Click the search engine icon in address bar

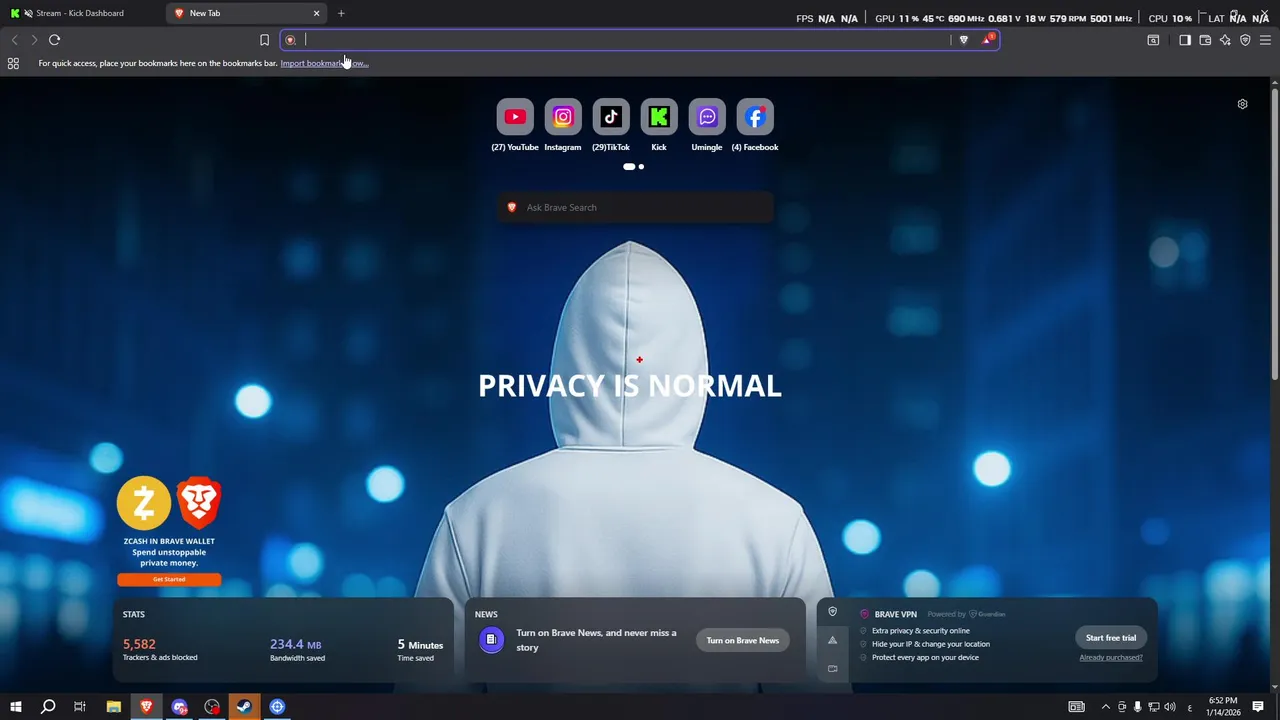click(x=291, y=40)
